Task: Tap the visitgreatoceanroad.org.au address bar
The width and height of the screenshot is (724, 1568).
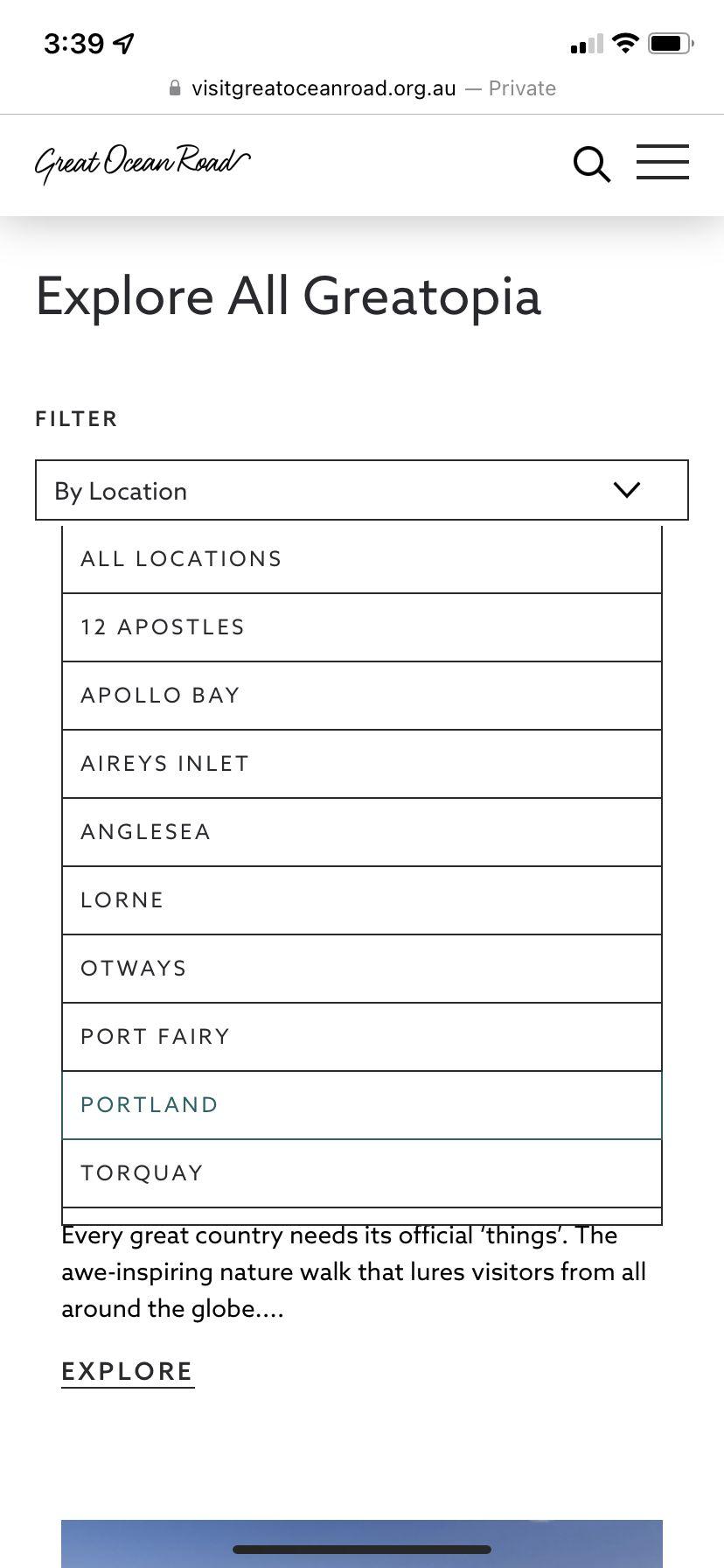Action: pos(324,88)
